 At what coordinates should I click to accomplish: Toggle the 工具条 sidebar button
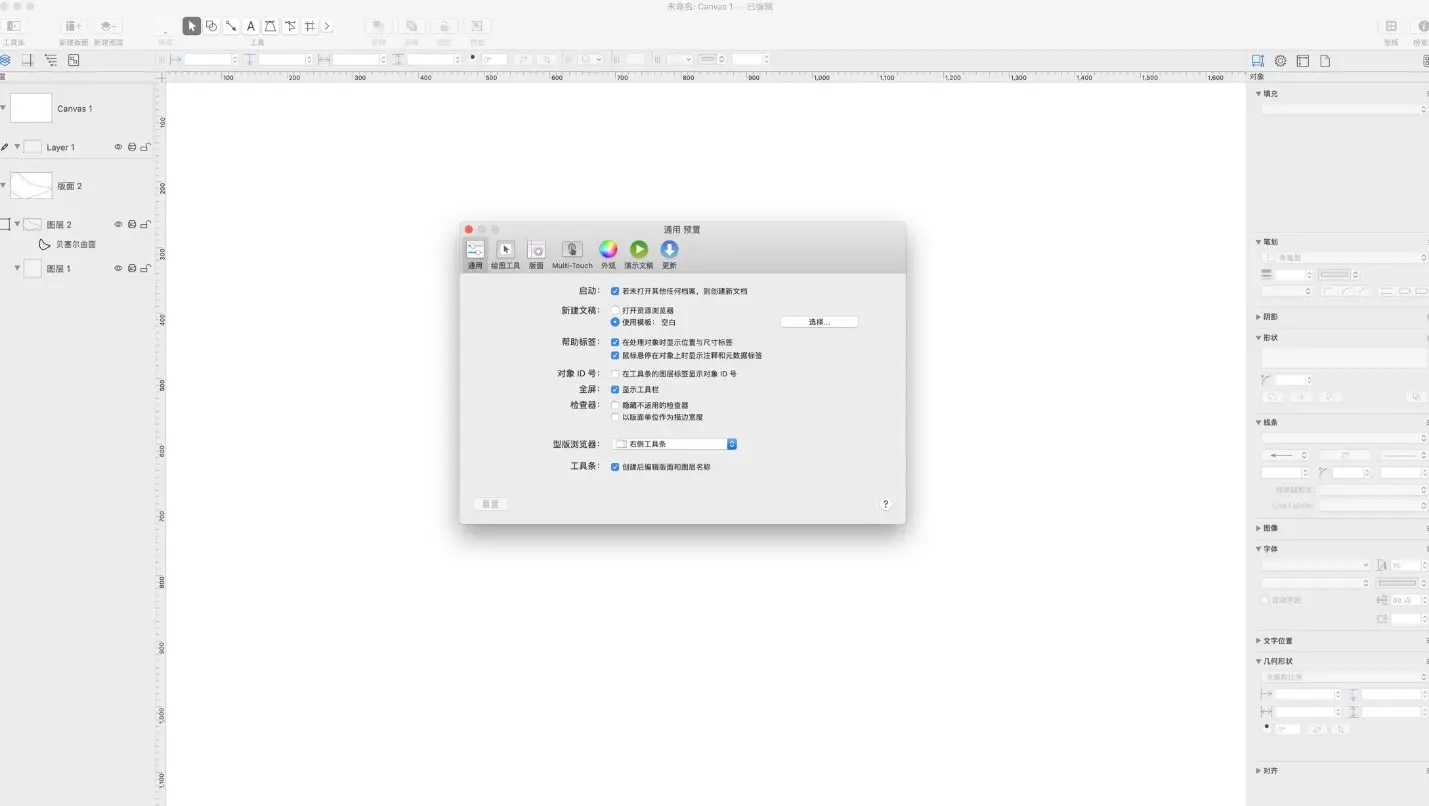point(14,26)
